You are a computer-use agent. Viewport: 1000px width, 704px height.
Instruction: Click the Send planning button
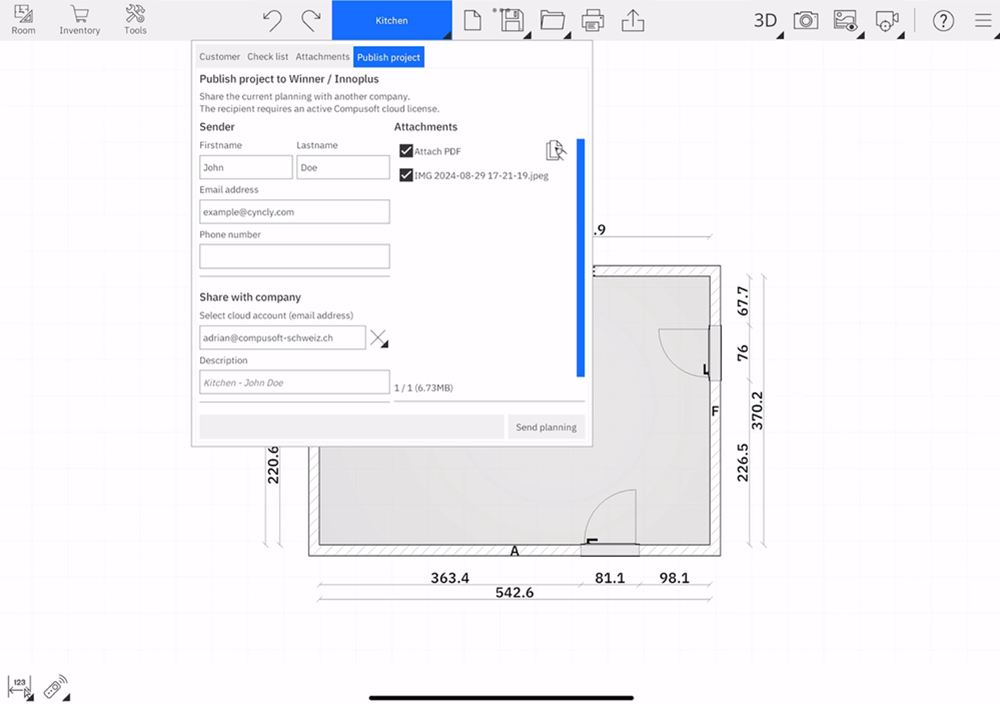pyautogui.click(x=546, y=427)
